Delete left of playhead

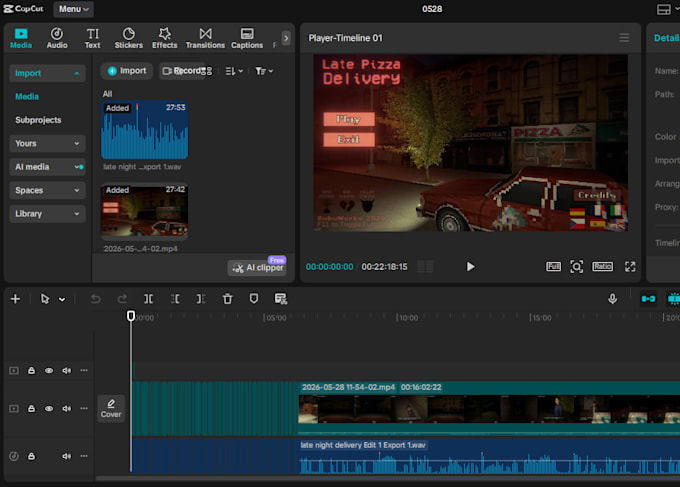tap(175, 299)
